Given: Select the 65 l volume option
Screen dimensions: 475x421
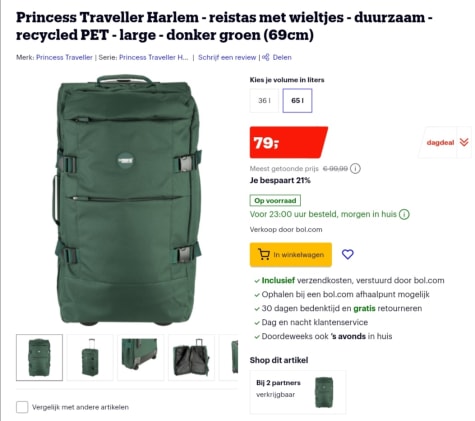Looking at the screenshot, I should point(297,100).
